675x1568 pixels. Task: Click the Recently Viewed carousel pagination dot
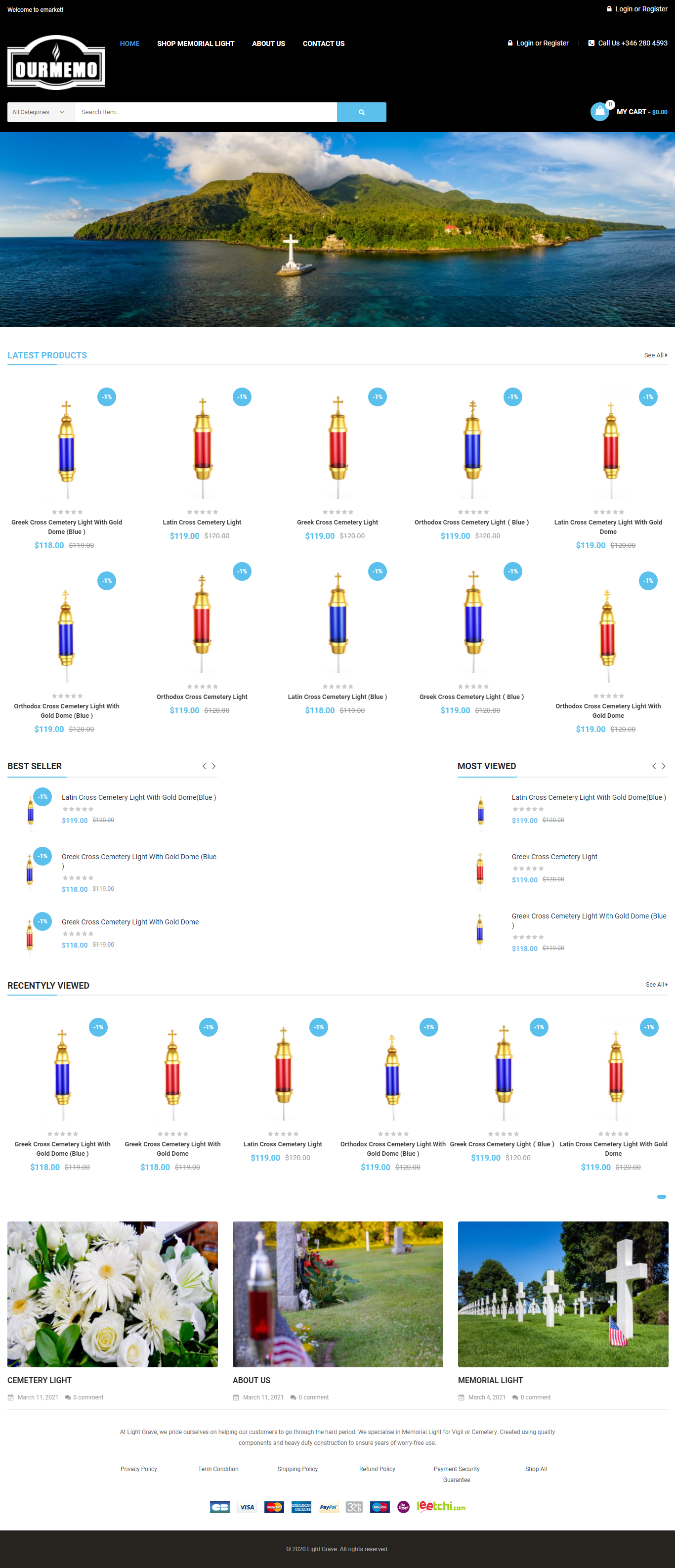[662, 1196]
